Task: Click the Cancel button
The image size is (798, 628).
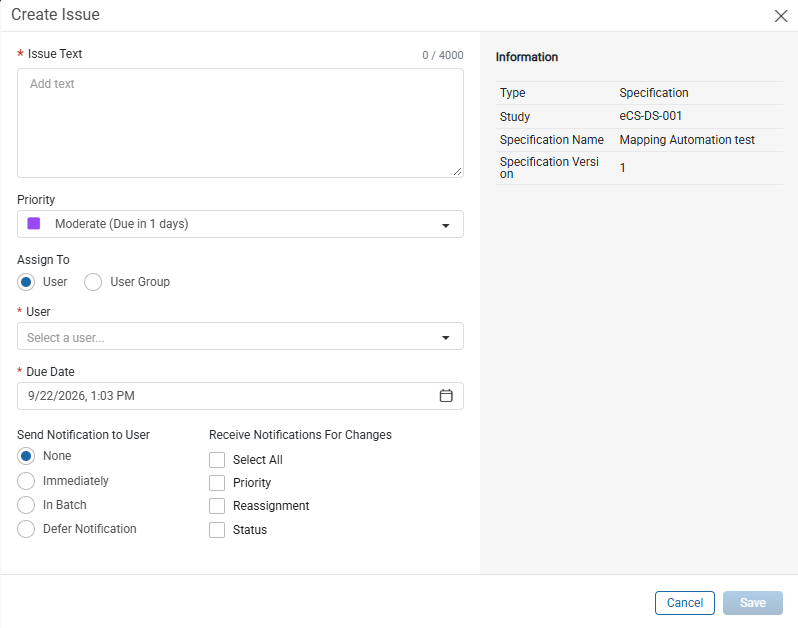Action: point(685,603)
